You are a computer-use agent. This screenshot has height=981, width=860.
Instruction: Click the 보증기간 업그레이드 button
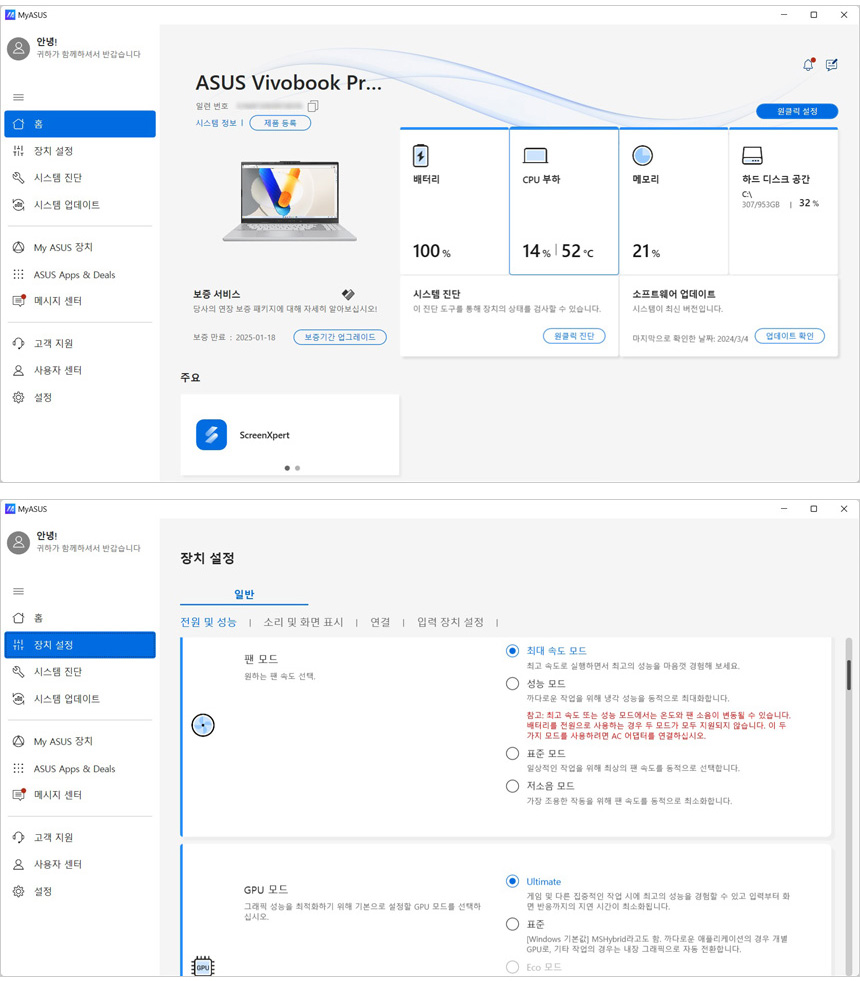coord(340,337)
